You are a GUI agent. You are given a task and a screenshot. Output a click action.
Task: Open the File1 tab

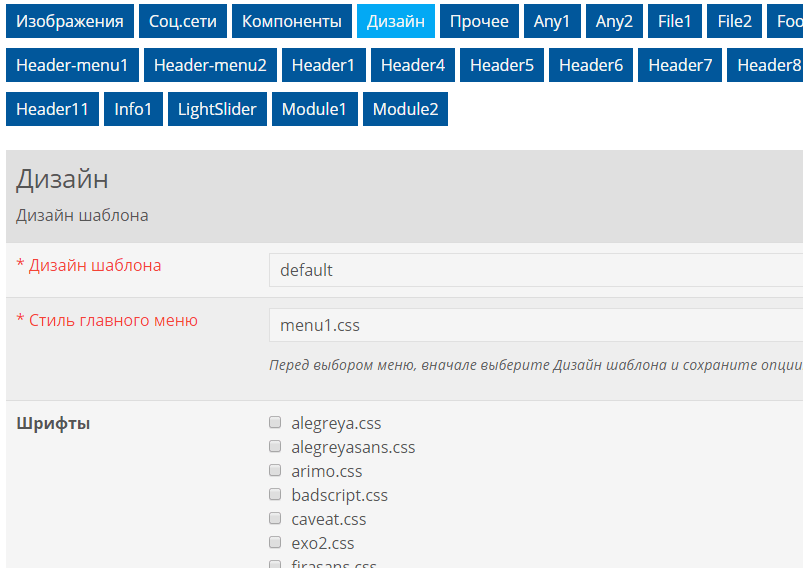pos(675,21)
